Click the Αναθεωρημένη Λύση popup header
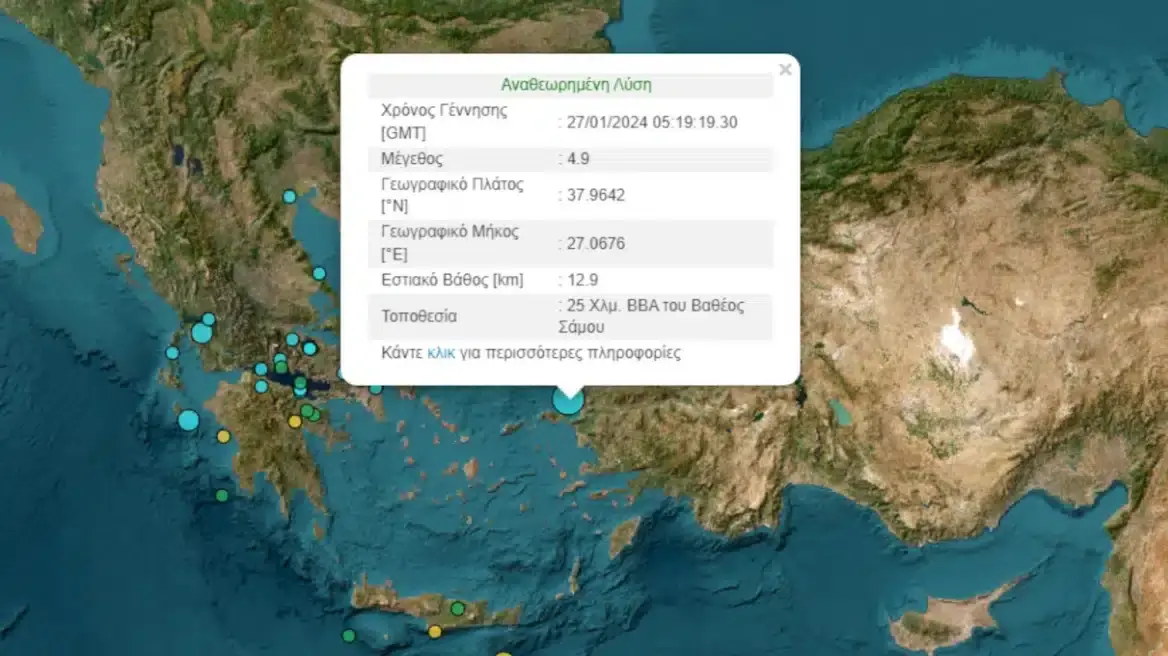 point(571,85)
